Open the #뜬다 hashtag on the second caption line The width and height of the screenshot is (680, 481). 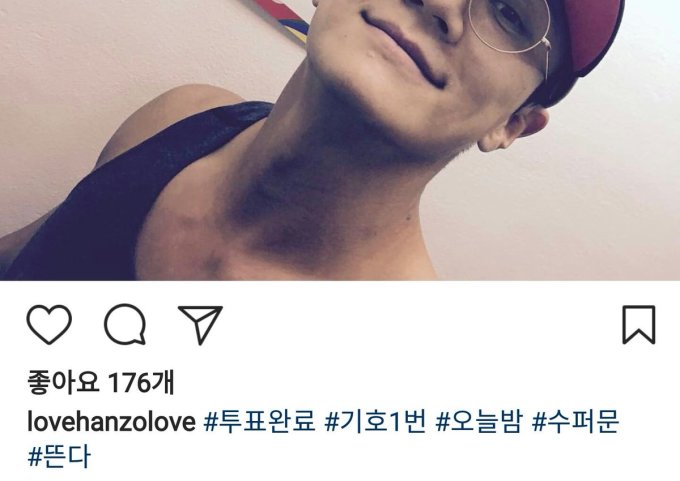pyautogui.click(x=59, y=456)
